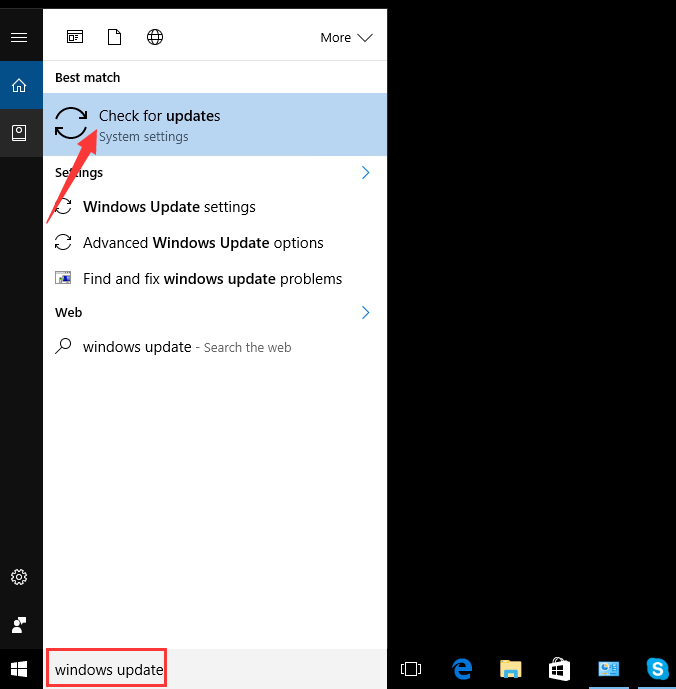Select Advanced Windows Update options
Image resolution: width=676 pixels, height=689 pixels.
203,243
